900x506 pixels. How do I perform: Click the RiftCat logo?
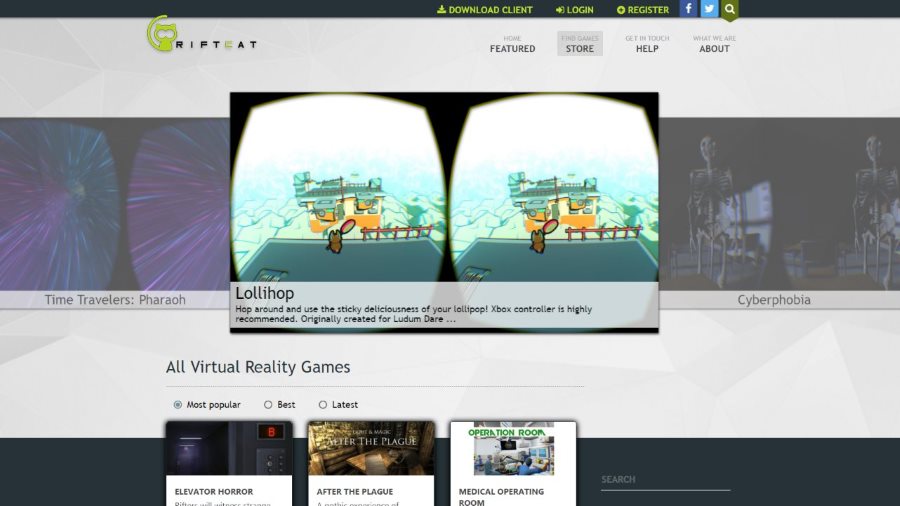[201, 34]
